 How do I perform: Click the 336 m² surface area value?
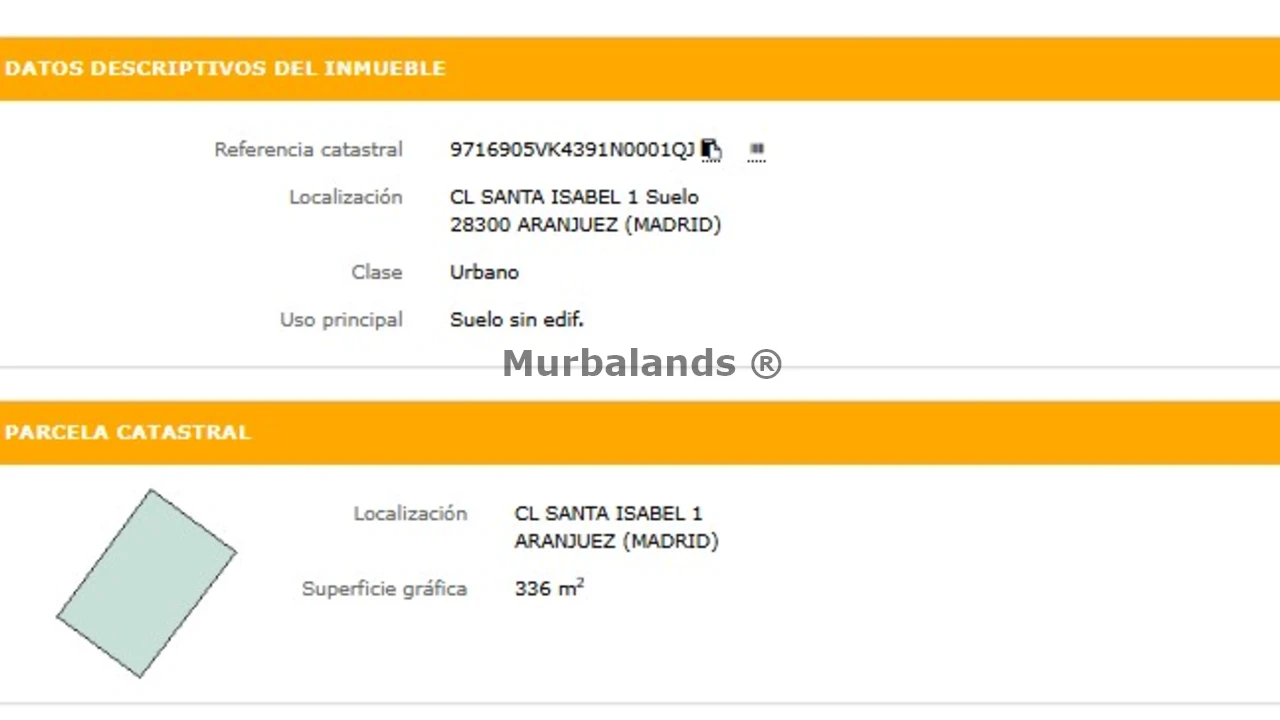[x=548, y=589]
